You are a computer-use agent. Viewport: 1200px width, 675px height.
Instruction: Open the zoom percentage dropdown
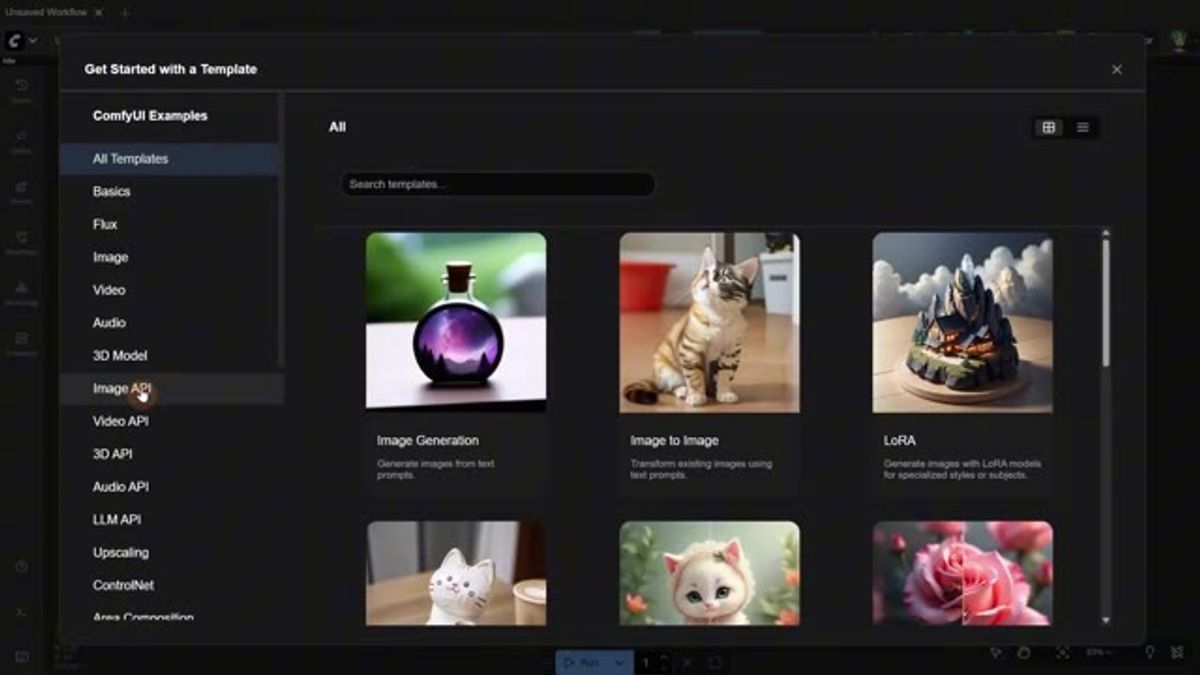pyautogui.click(x=1100, y=652)
